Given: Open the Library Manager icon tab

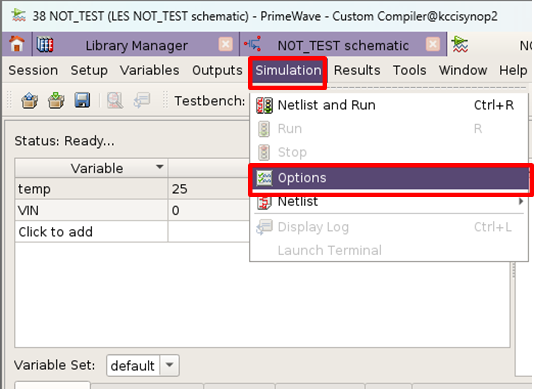Looking at the screenshot, I should tap(45, 45).
